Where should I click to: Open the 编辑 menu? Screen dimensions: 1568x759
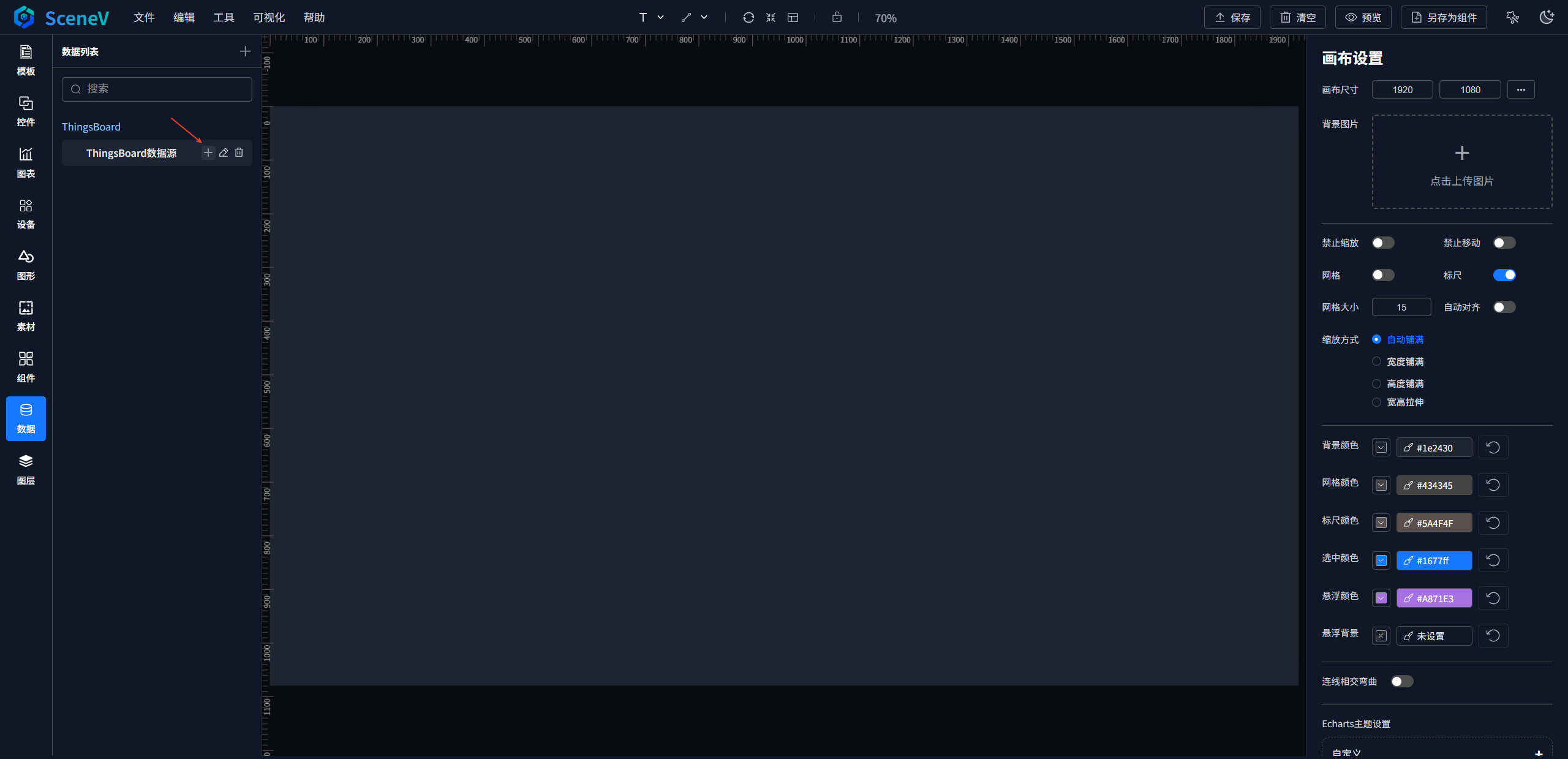click(184, 17)
